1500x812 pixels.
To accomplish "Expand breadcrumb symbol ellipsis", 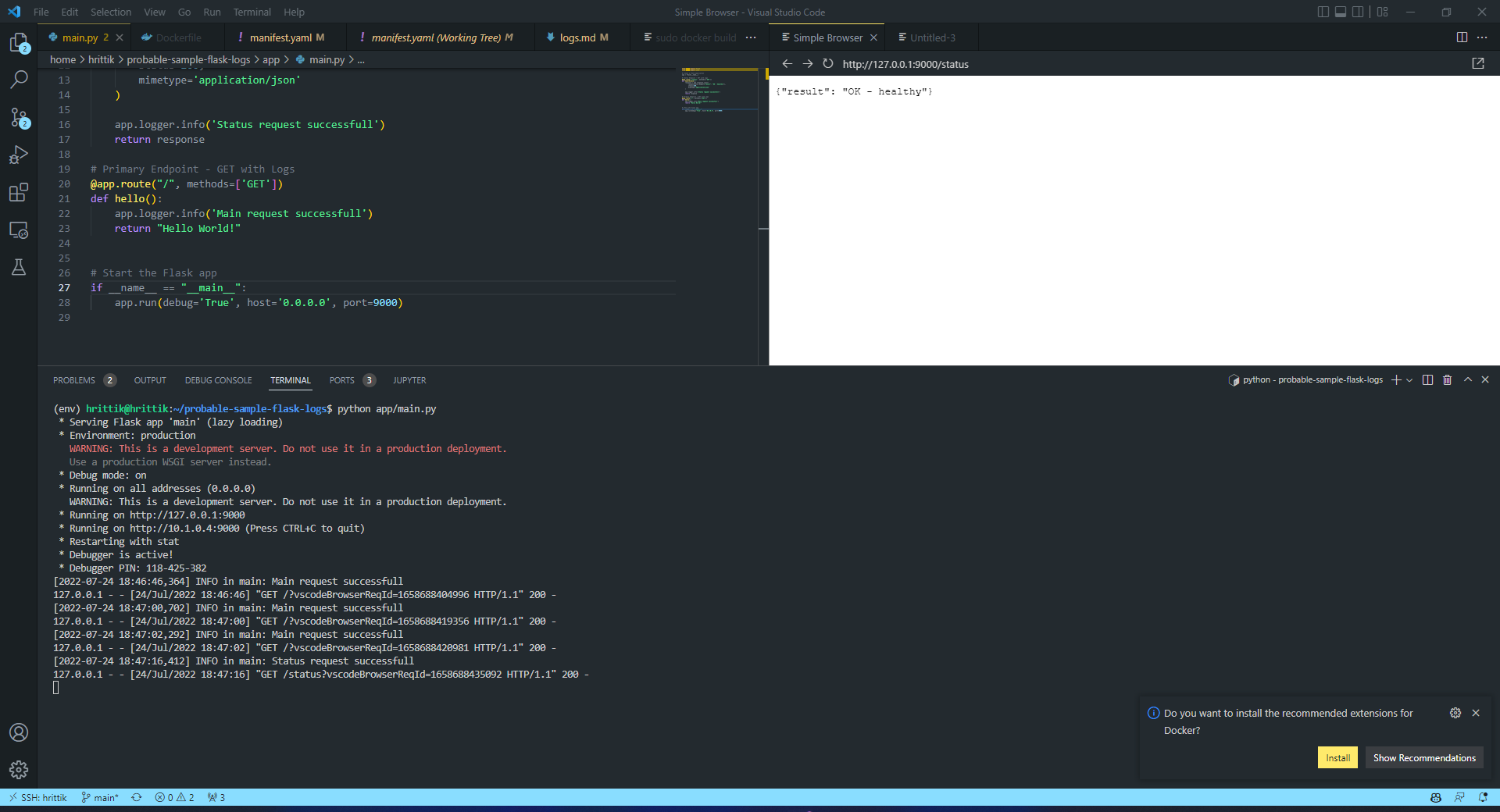I will coord(361,59).
